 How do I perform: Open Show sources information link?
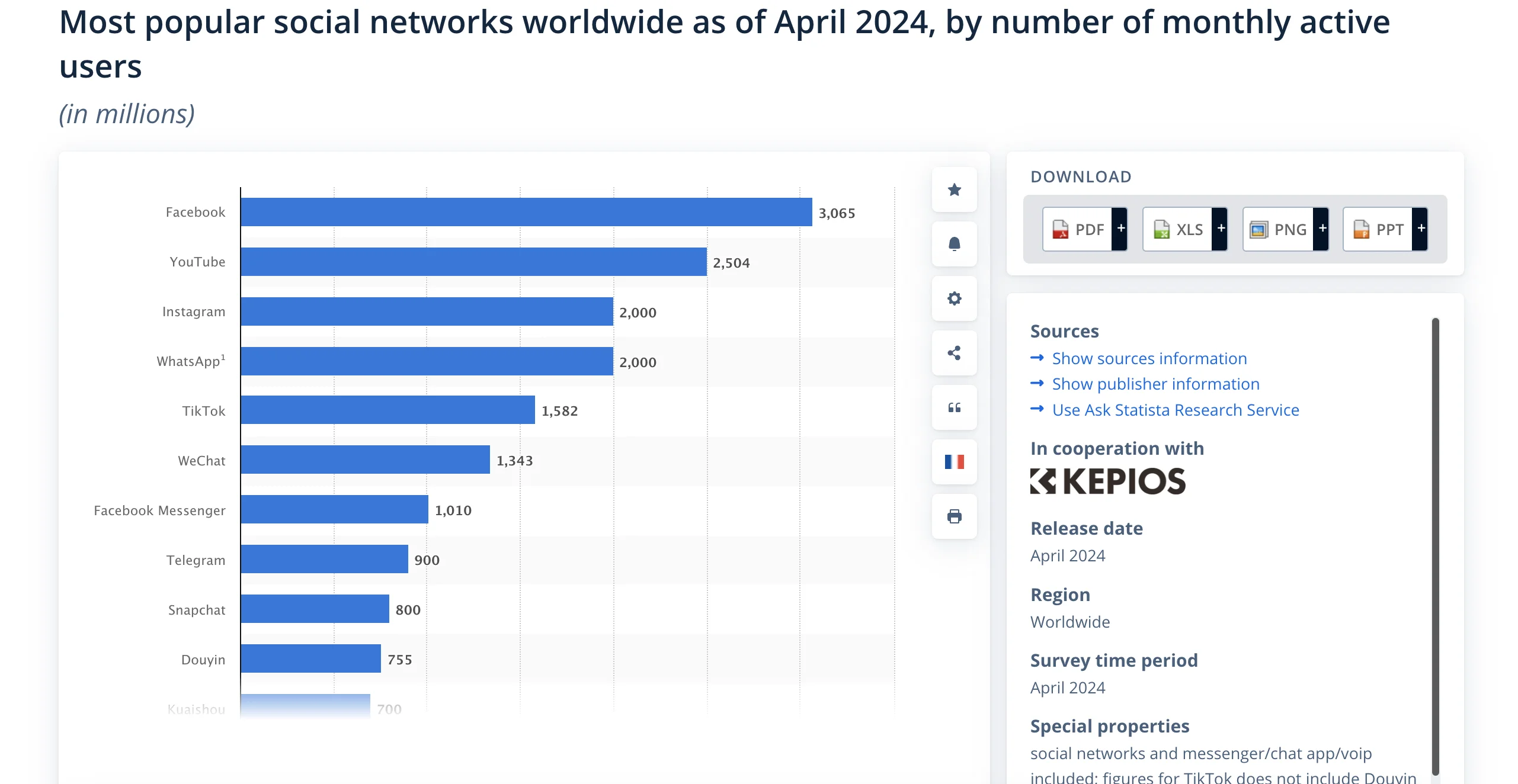point(1149,358)
